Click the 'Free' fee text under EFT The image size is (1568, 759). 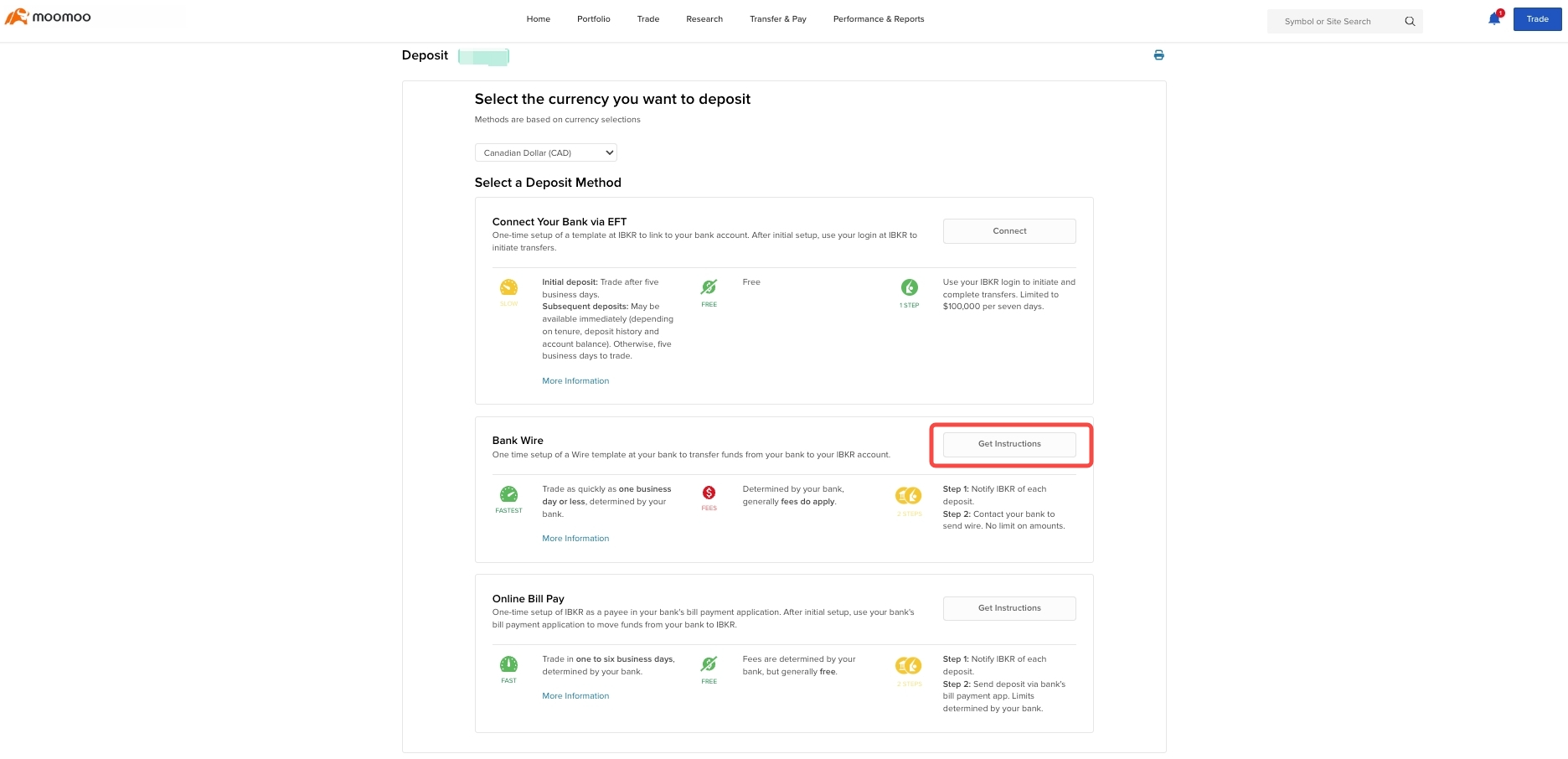(751, 282)
